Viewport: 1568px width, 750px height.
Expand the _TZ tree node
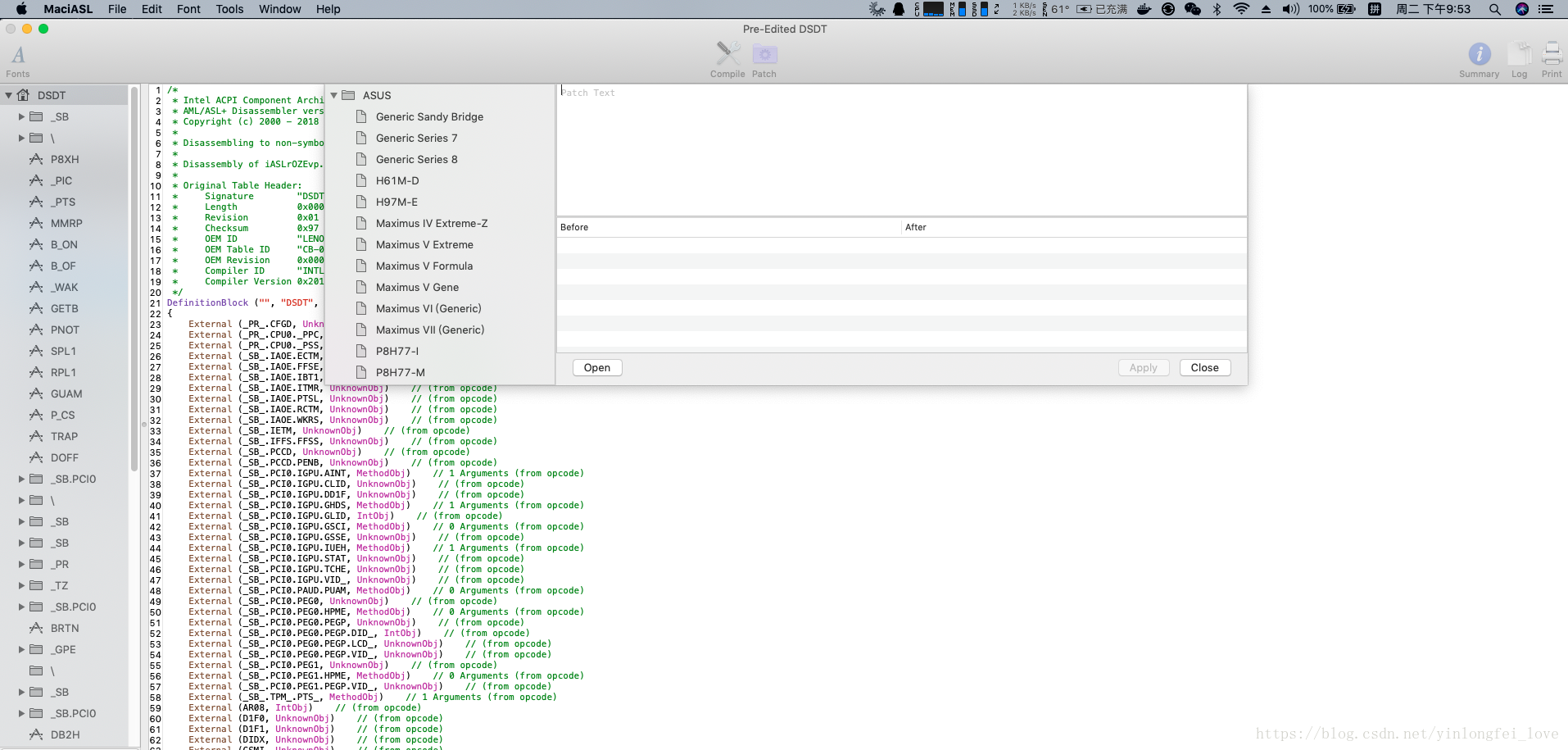tap(22, 586)
